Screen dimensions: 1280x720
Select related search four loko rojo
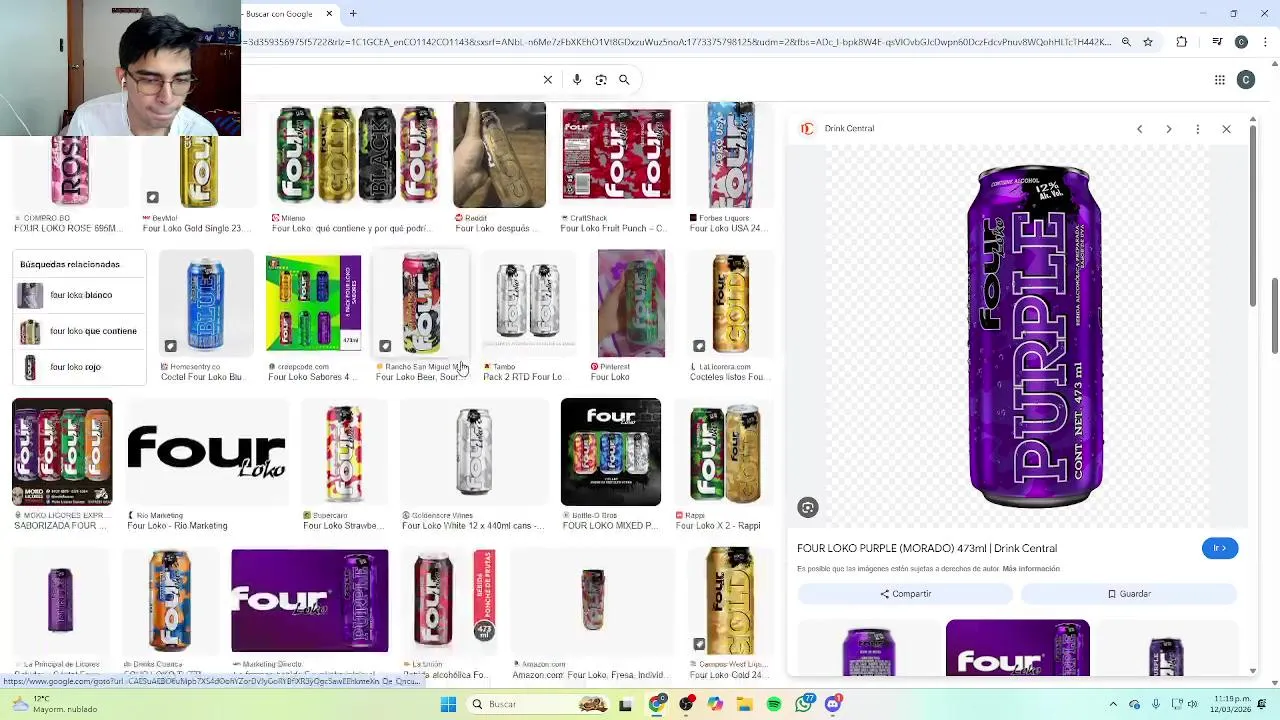click(80, 367)
